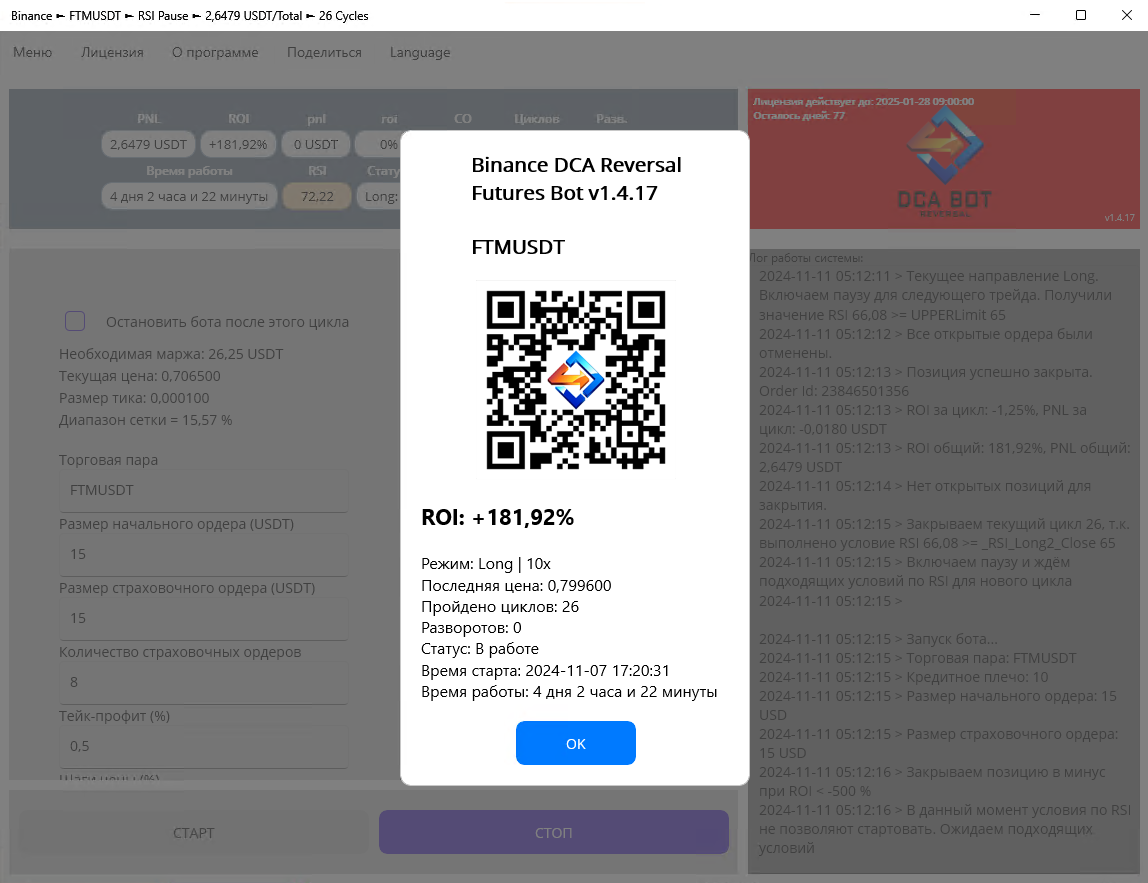The height and width of the screenshot is (883, 1148).
Task: Click the 'ROI: +181,92%' dialog heading
Action: tap(497, 518)
